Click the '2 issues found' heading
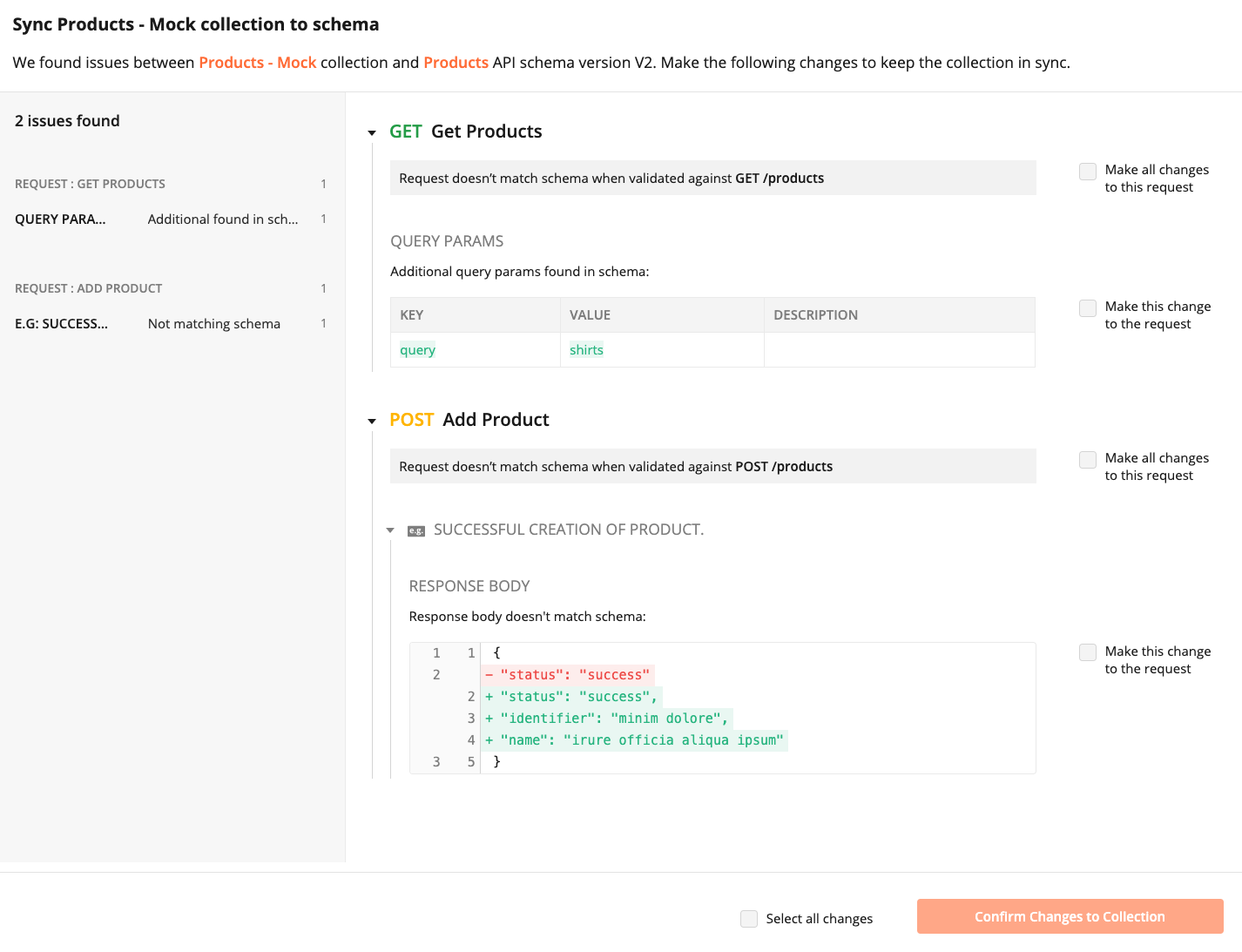The height and width of the screenshot is (952, 1242). click(x=67, y=121)
